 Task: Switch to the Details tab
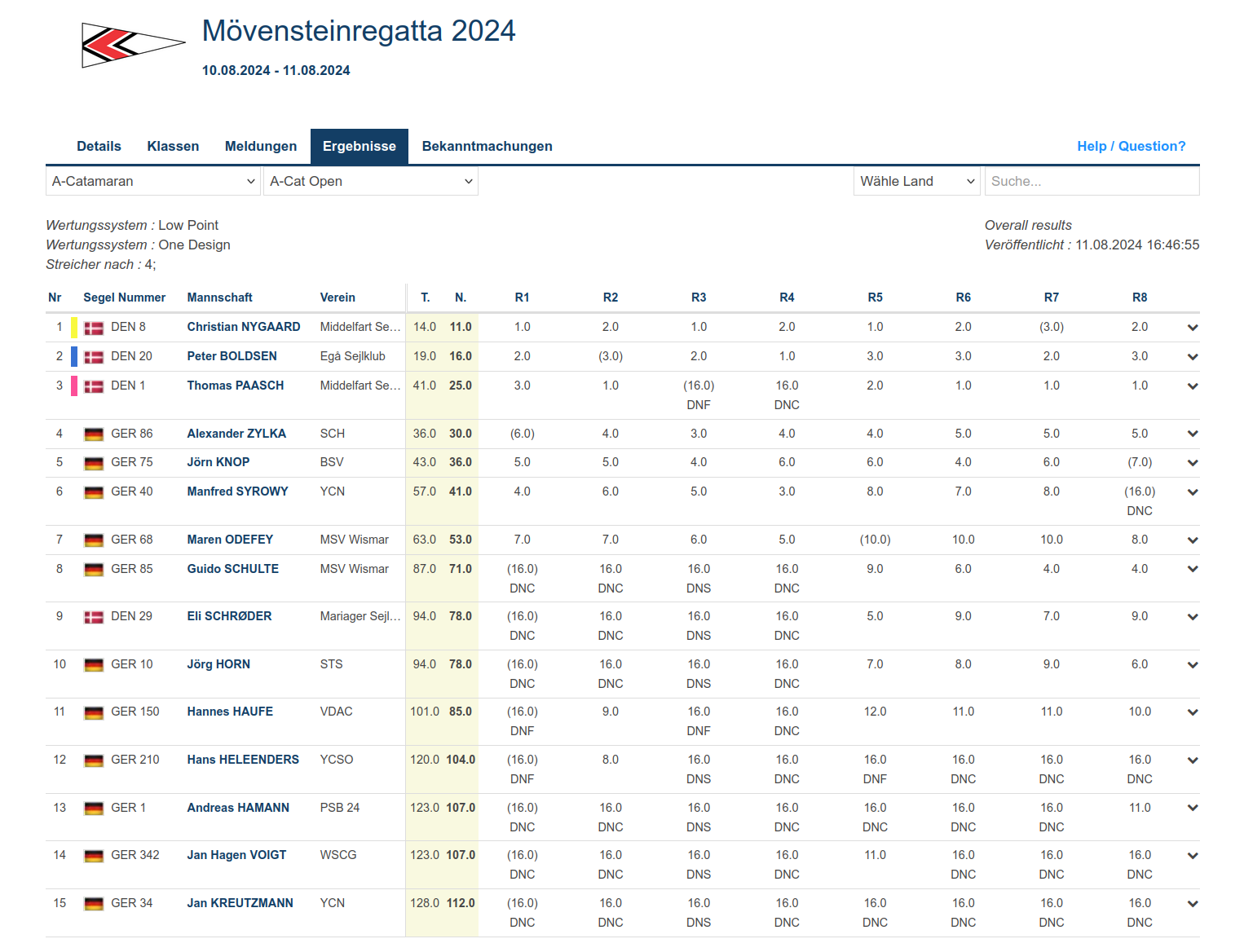pos(99,147)
